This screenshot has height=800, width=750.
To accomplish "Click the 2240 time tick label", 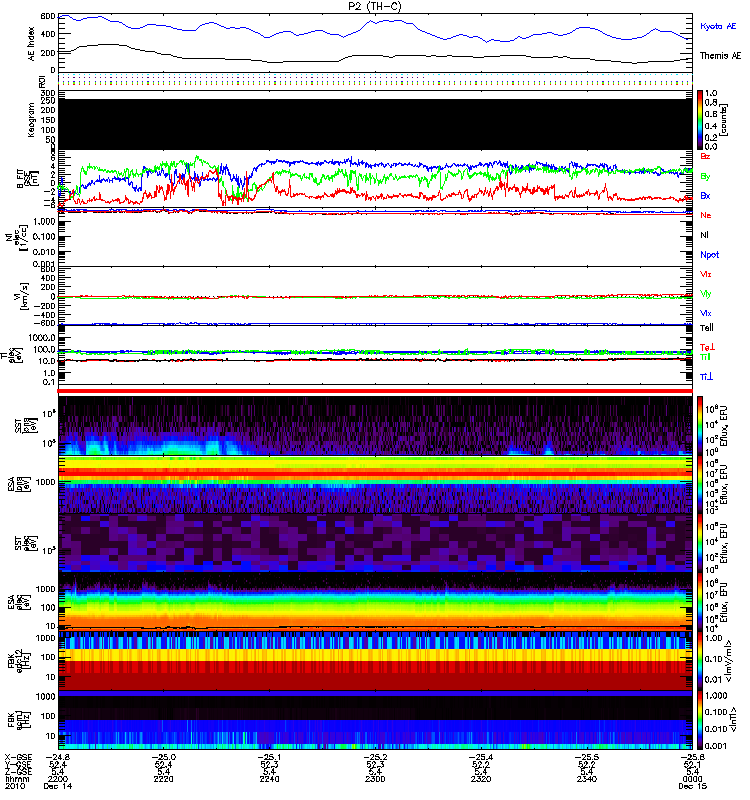I will point(269,779).
